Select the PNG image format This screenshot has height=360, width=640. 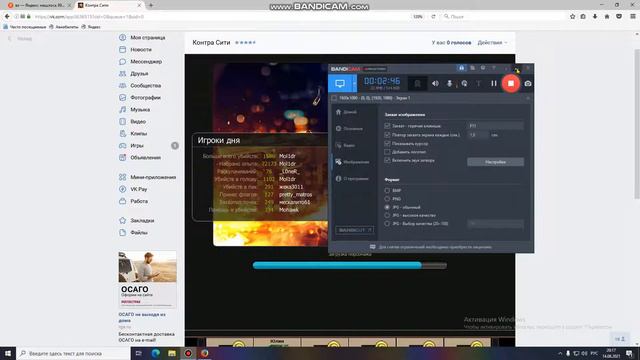coord(387,199)
